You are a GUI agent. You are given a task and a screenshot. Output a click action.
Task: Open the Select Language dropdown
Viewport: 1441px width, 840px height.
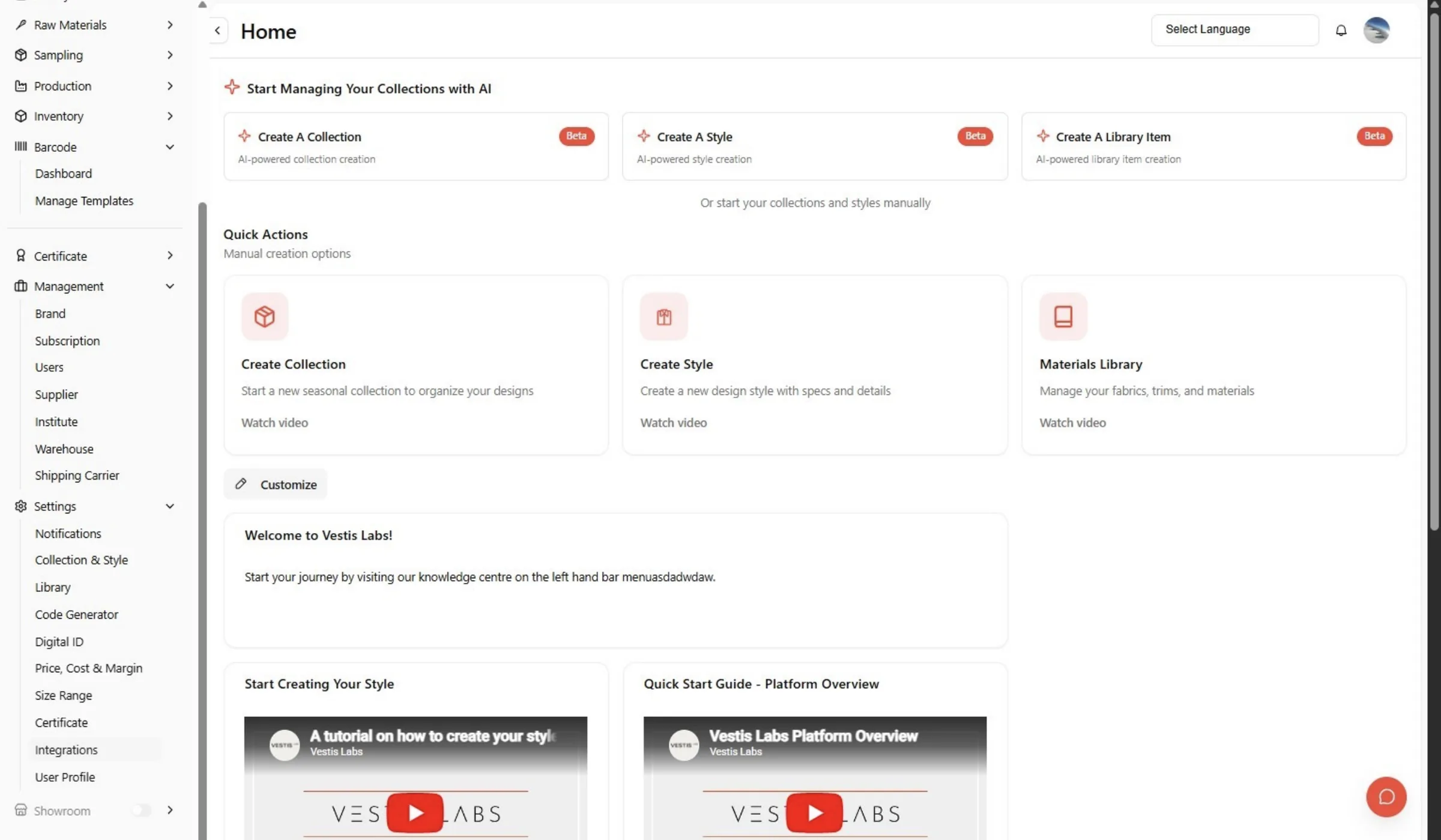tap(1234, 29)
